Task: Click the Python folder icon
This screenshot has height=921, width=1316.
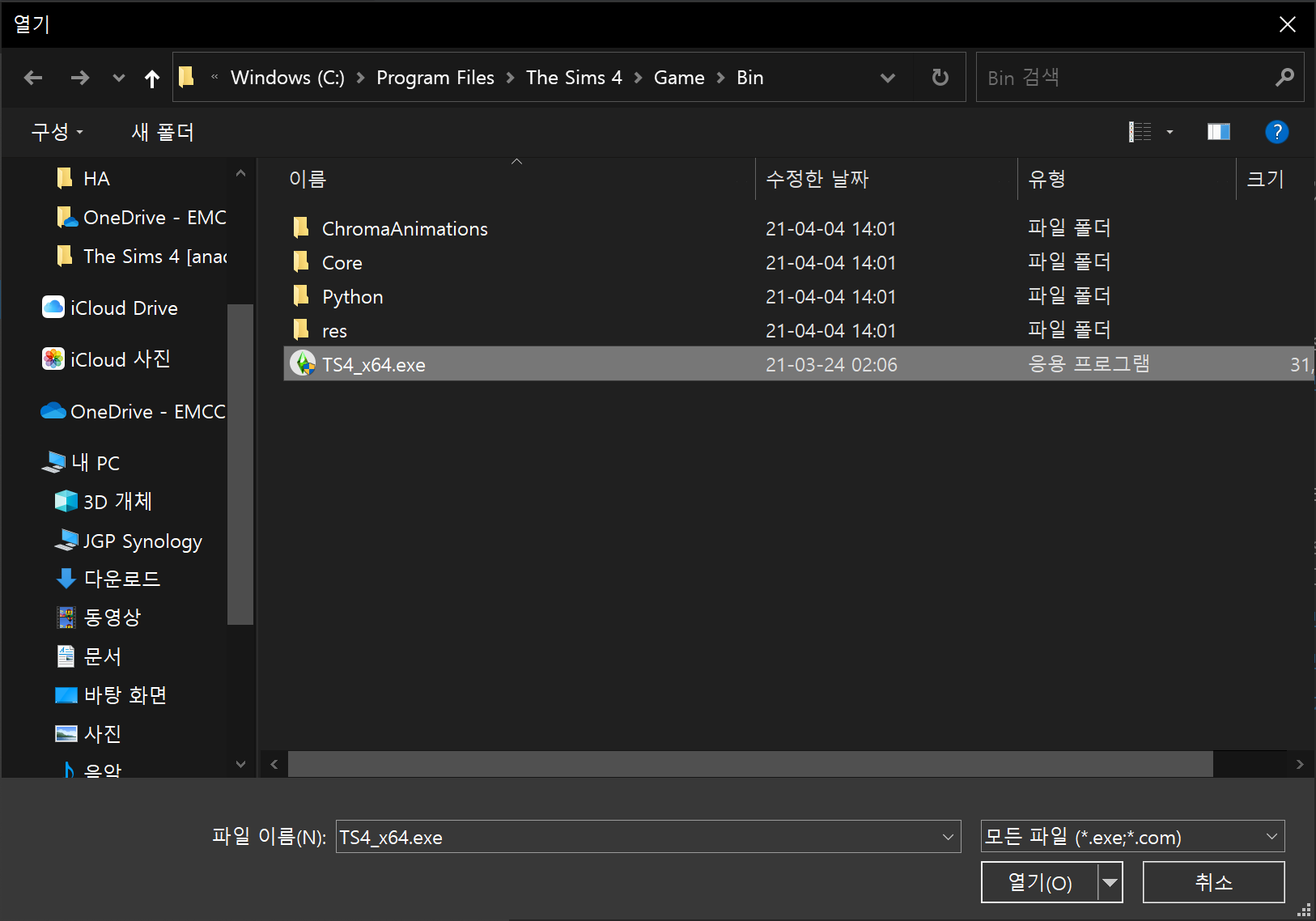Action: click(301, 296)
